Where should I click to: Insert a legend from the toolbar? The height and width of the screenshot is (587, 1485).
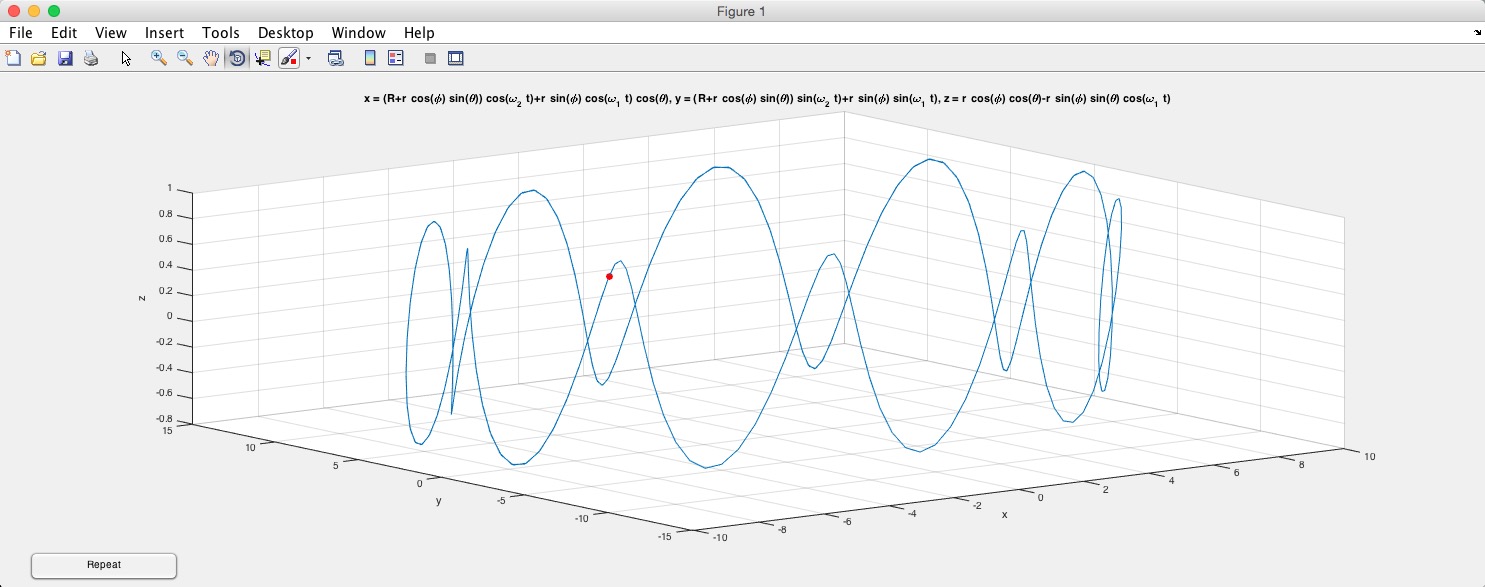point(395,58)
